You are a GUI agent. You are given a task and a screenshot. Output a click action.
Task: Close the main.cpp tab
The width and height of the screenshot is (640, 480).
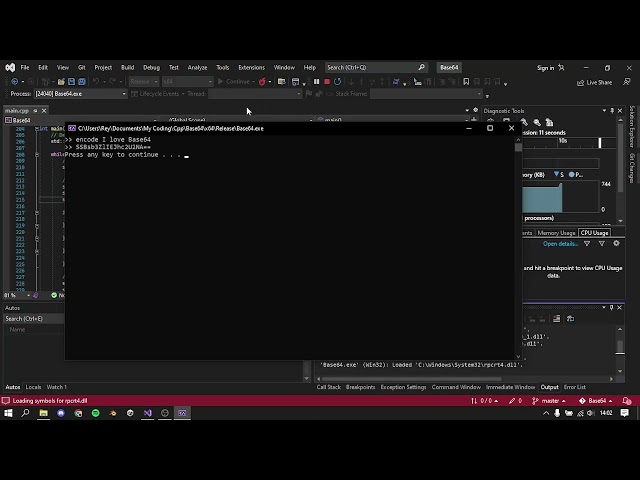(x=44, y=111)
